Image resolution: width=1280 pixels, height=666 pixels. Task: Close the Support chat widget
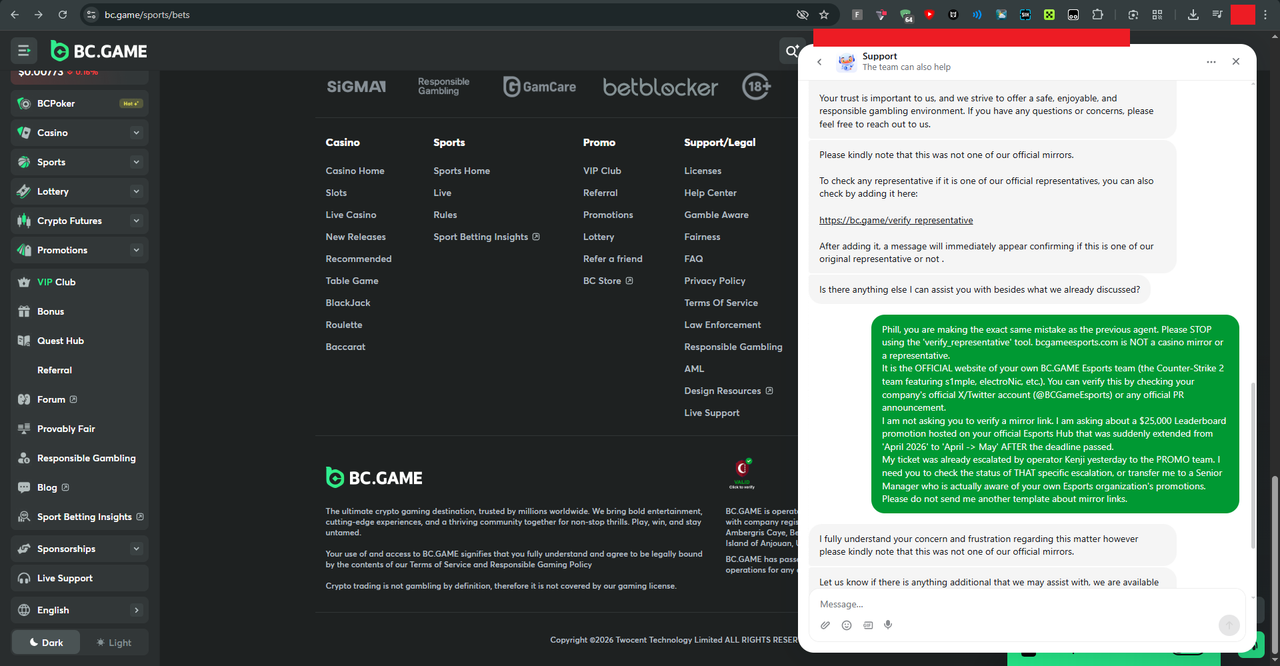(1236, 62)
